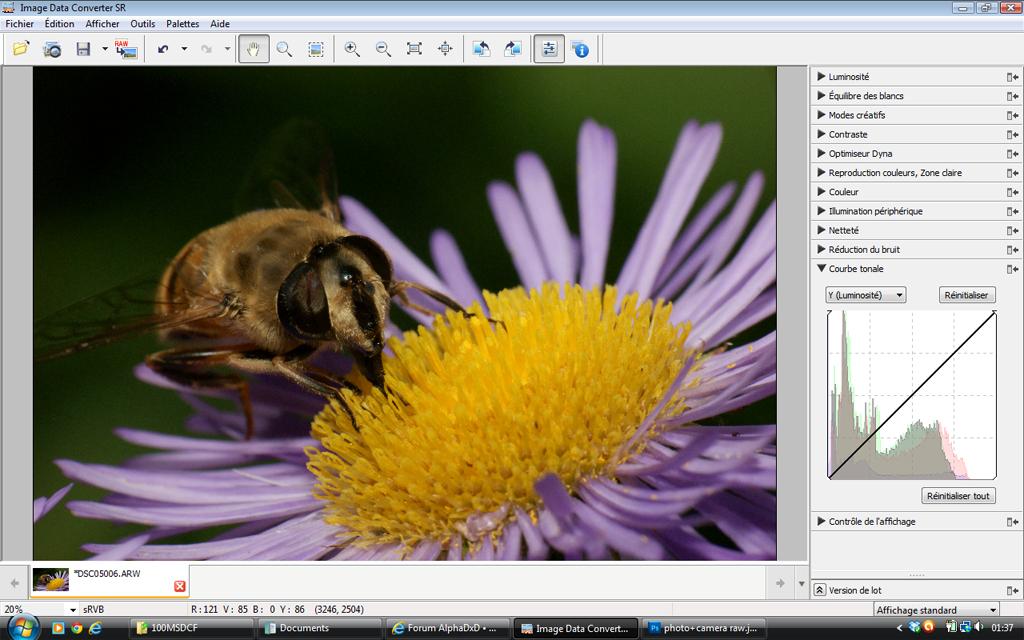Collapse the Courbe tonale panel
The image size is (1024, 640).
click(x=822, y=268)
